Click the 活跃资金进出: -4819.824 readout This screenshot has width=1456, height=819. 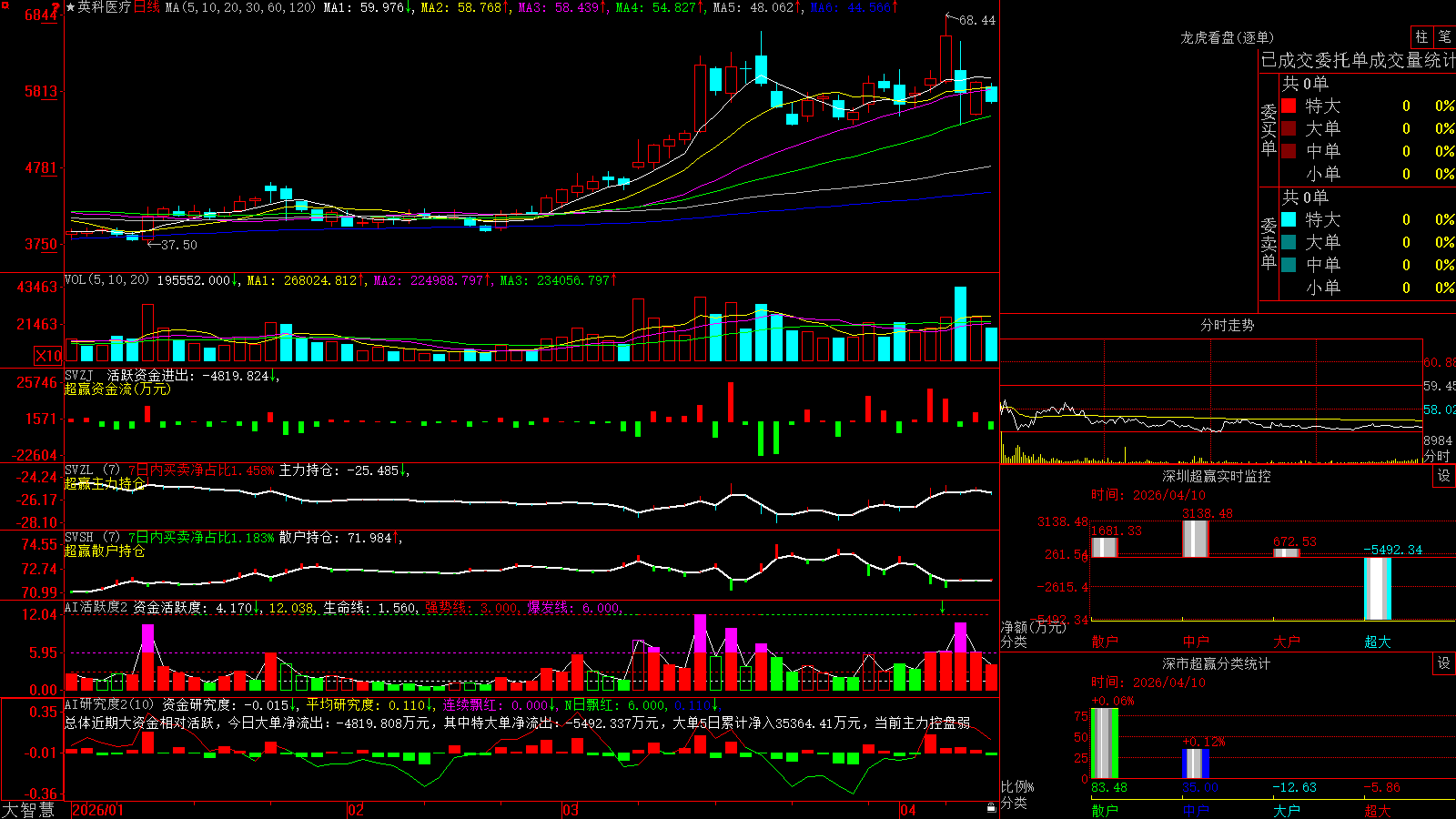point(188,375)
